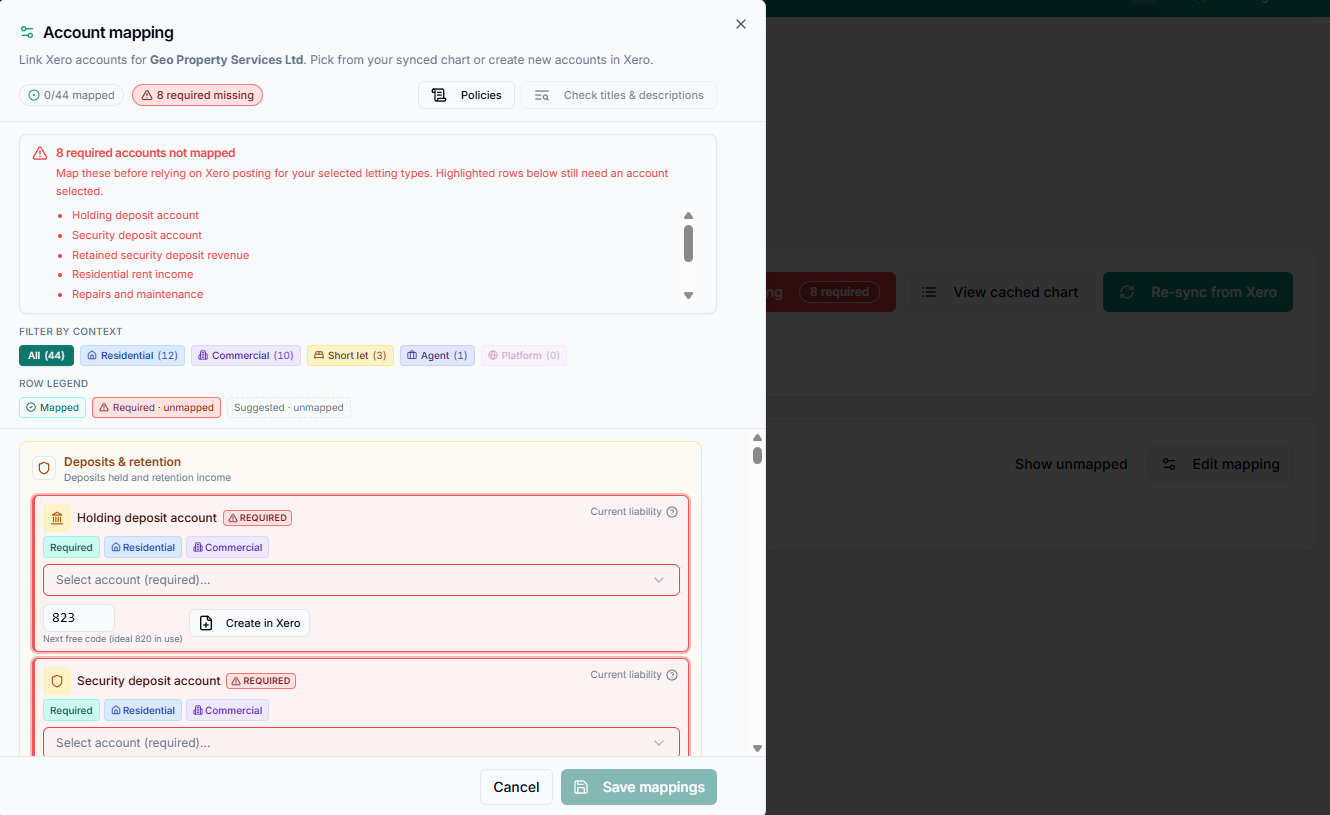Click View cached chart in background page
Screen dimensions: 1330x815
(x=998, y=292)
